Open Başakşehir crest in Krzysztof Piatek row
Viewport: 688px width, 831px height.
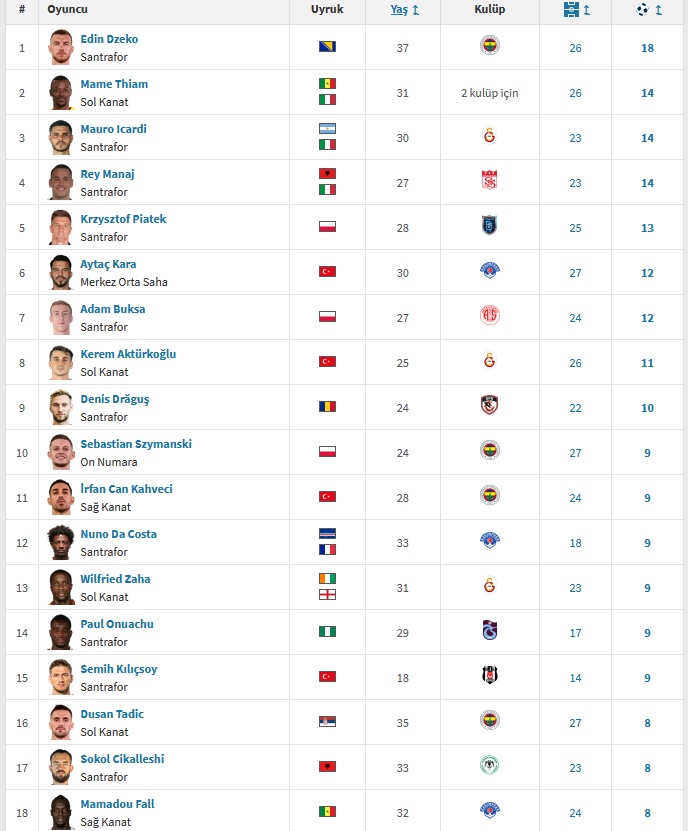pyautogui.click(x=490, y=225)
